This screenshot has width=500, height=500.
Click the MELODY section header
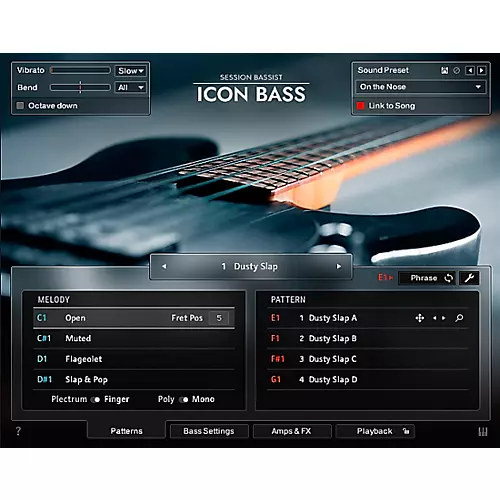tap(54, 300)
